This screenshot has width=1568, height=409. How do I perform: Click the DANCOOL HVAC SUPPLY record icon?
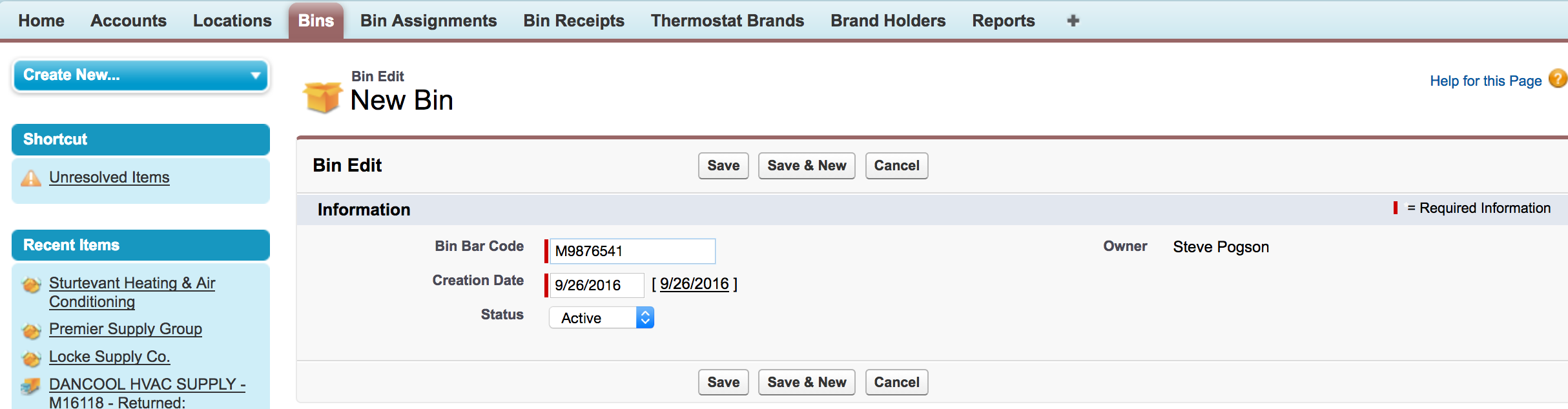[30, 386]
